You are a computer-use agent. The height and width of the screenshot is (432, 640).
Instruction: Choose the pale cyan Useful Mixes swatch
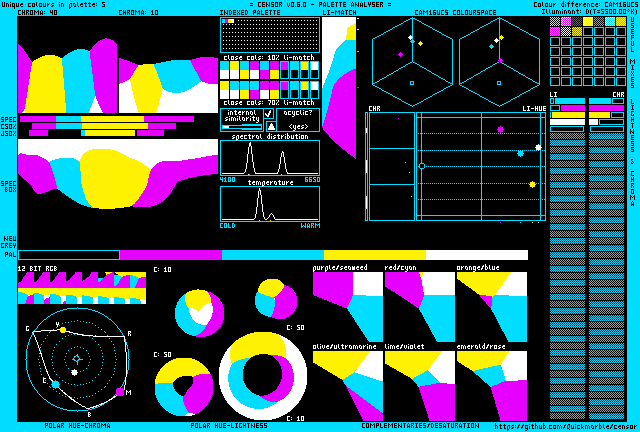tap(610, 21)
